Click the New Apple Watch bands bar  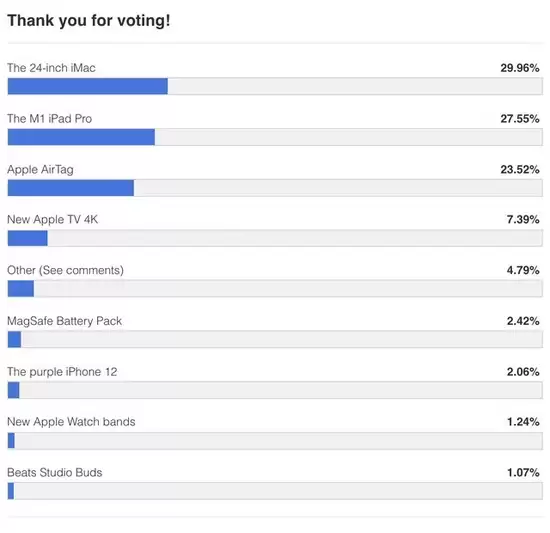[275, 441]
